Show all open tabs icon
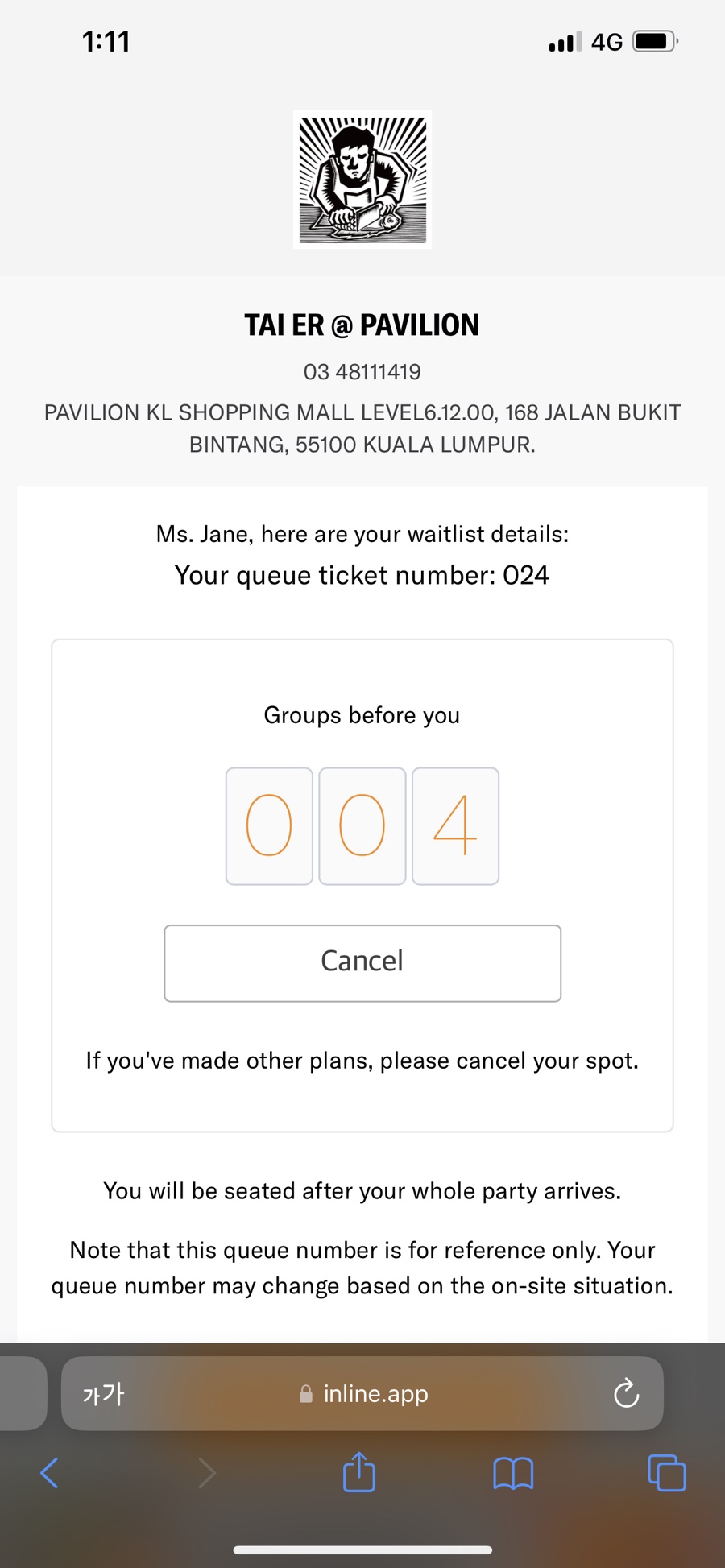 click(667, 1473)
